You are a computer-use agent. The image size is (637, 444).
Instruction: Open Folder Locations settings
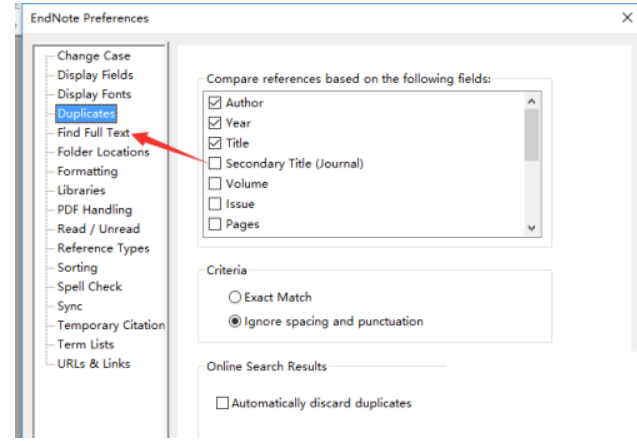(x=103, y=152)
